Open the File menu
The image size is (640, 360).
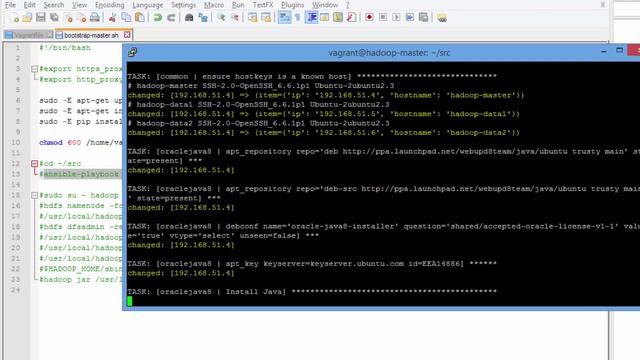click(10, 5)
